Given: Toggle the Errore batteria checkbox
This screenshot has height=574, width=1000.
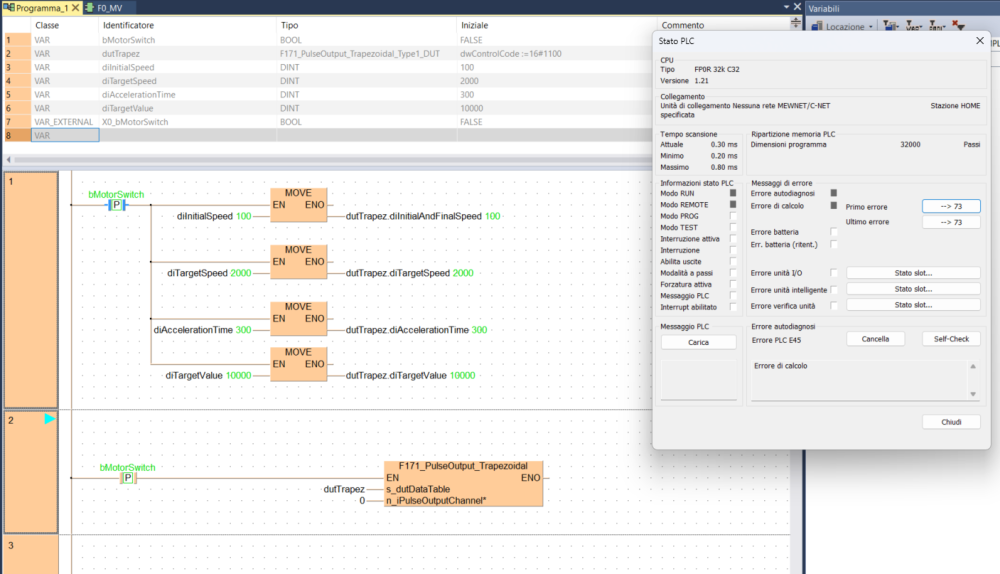Looking at the screenshot, I should pos(834,232).
